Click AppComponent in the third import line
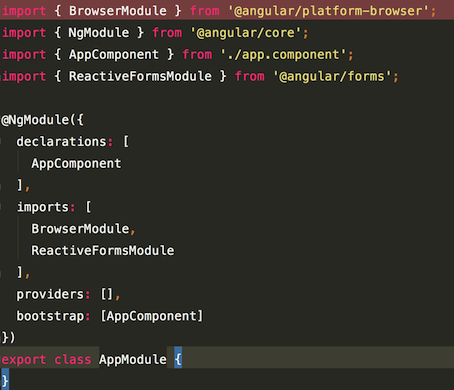This screenshot has height=390, width=454. 114,54
